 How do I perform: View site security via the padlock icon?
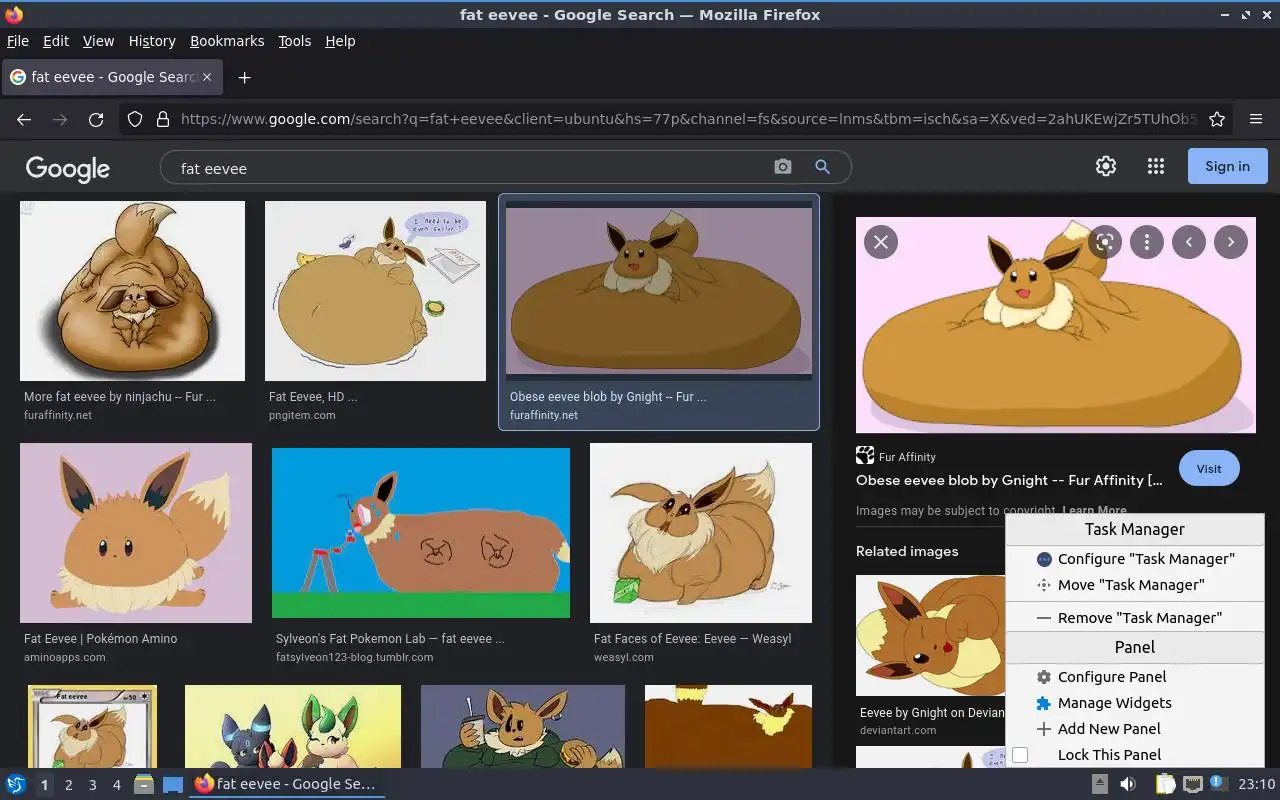coord(163,119)
